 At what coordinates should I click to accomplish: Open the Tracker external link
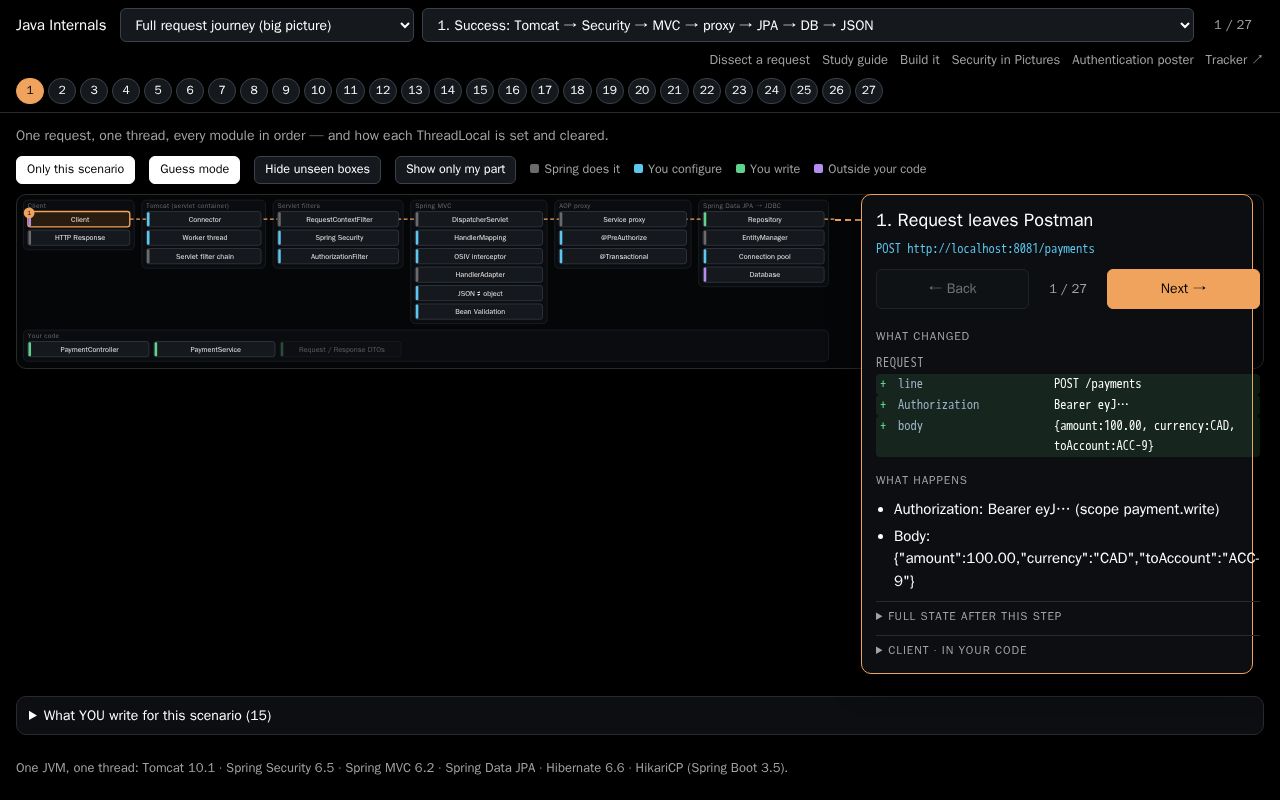pos(1234,60)
